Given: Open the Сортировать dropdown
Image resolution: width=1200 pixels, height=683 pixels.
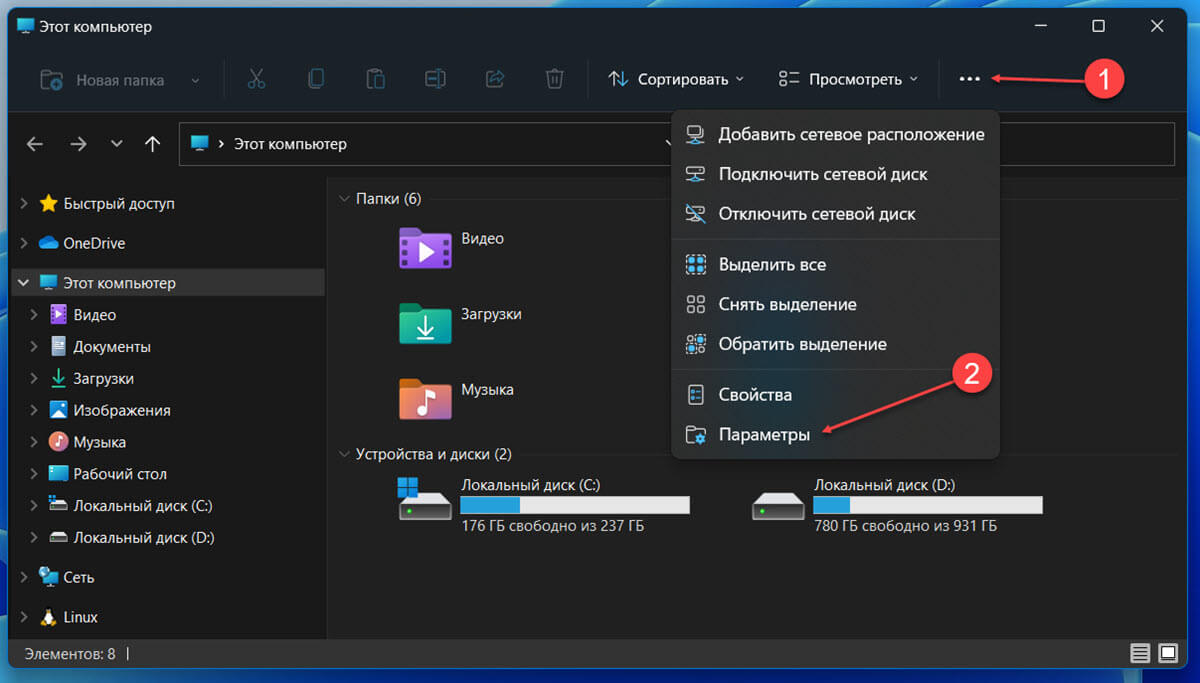Looking at the screenshot, I should point(676,79).
